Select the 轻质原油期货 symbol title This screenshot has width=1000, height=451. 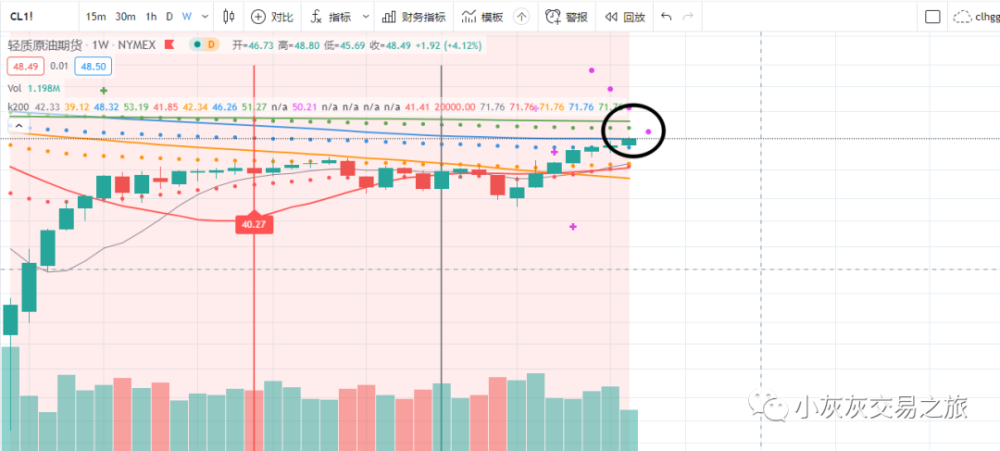pos(45,45)
